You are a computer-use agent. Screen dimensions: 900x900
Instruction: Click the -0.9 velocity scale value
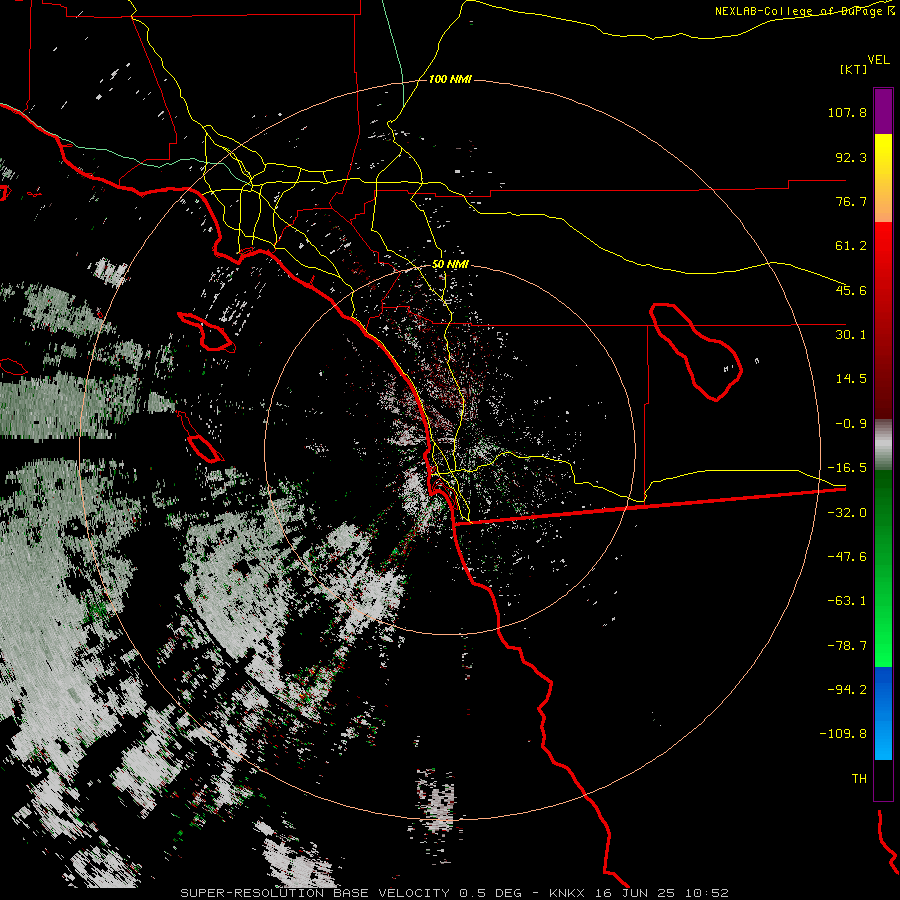[851, 424]
